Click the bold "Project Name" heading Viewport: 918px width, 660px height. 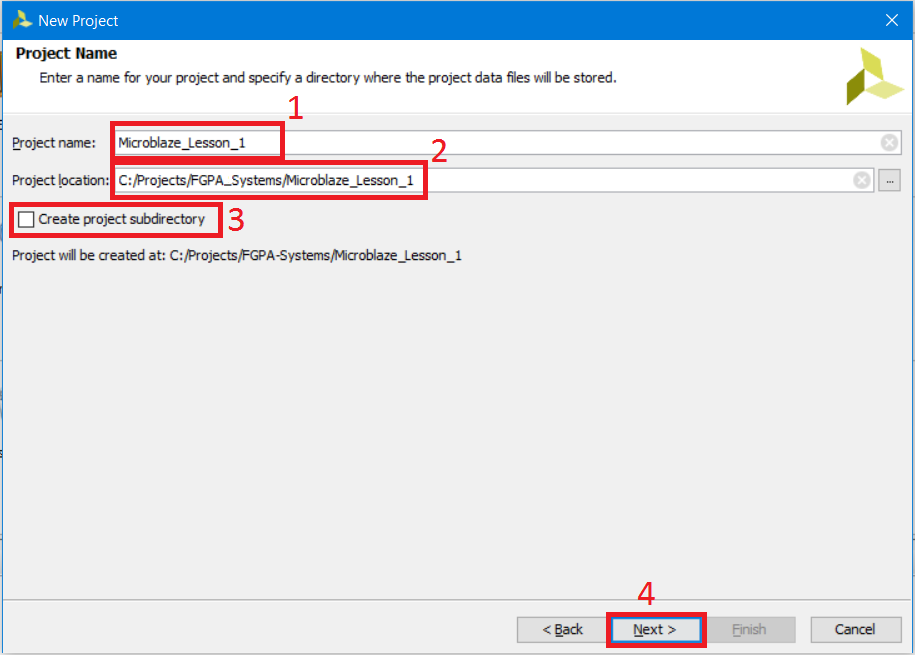(x=66, y=53)
